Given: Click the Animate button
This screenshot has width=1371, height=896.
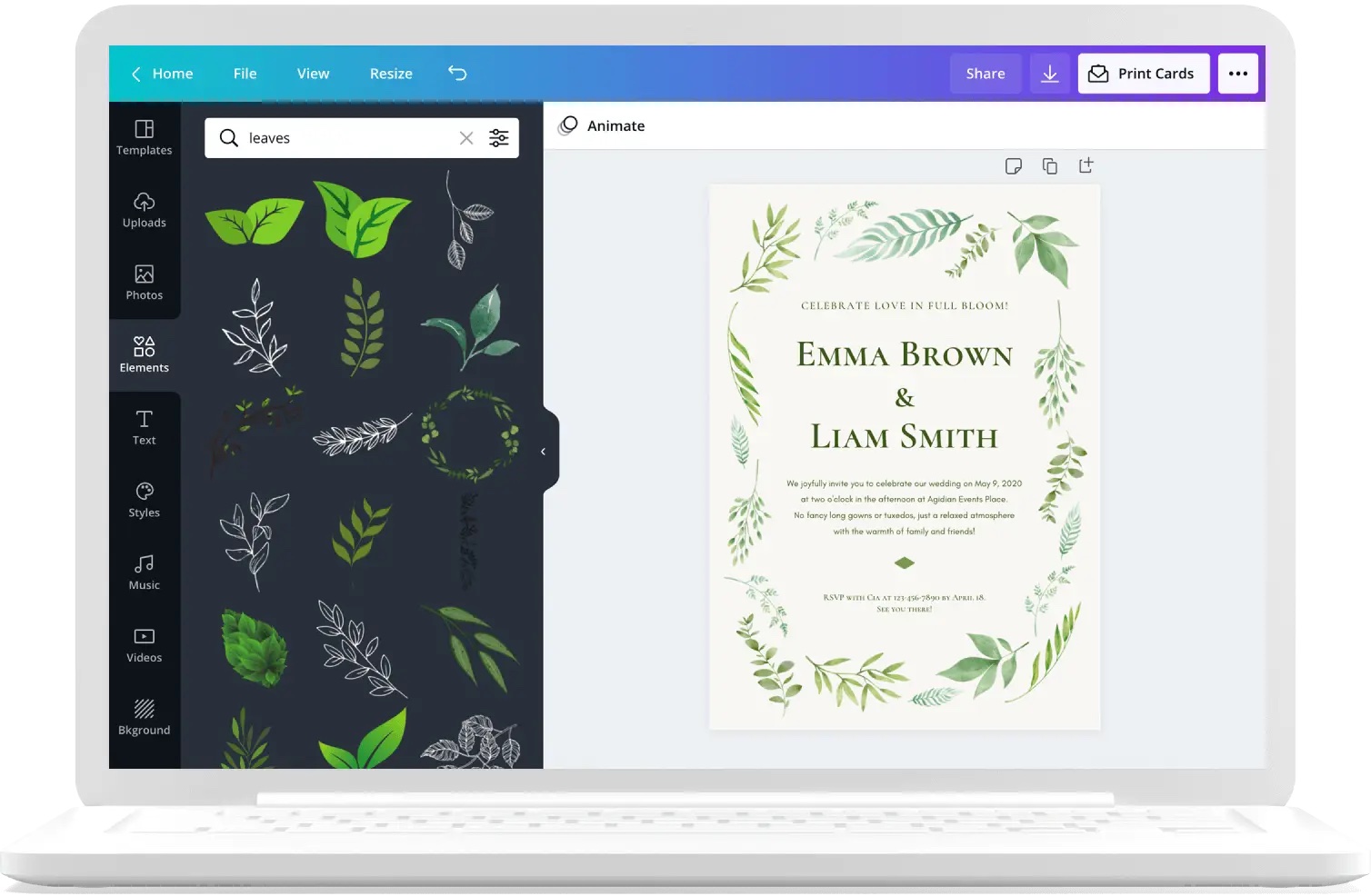Looking at the screenshot, I should pyautogui.click(x=602, y=126).
